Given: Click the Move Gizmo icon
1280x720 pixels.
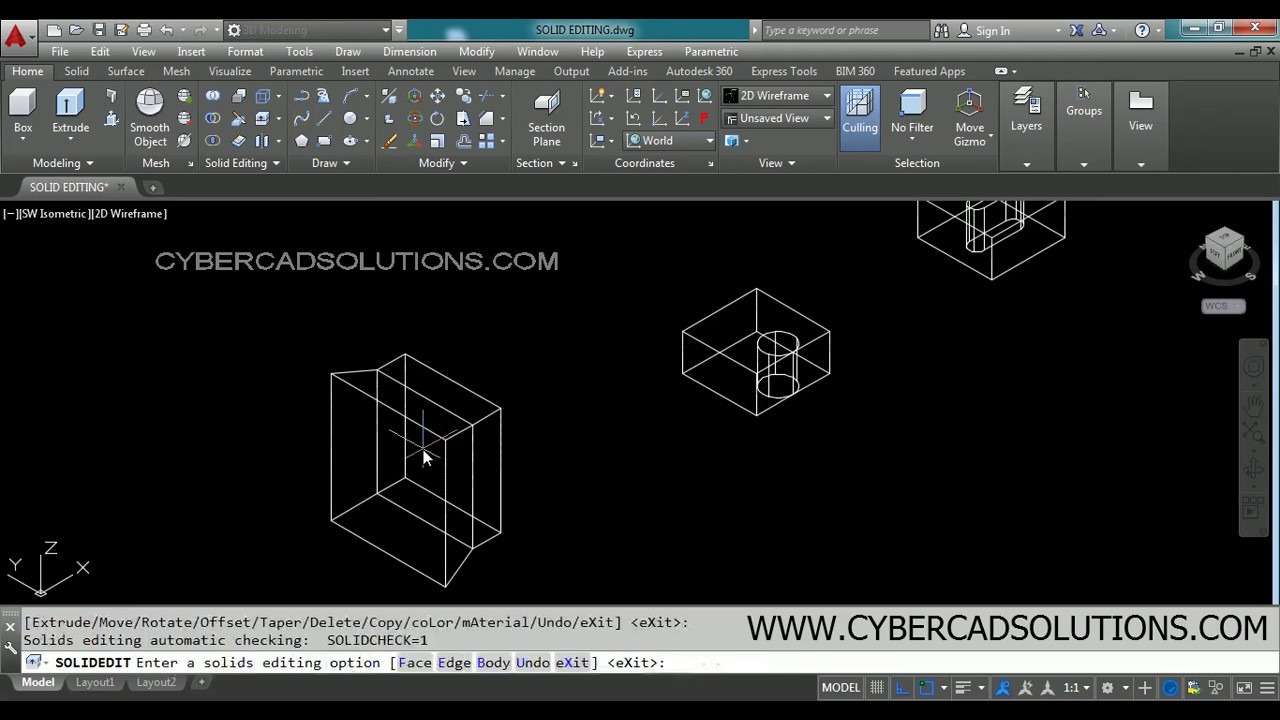Looking at the screenshot, I should point(969,118).
